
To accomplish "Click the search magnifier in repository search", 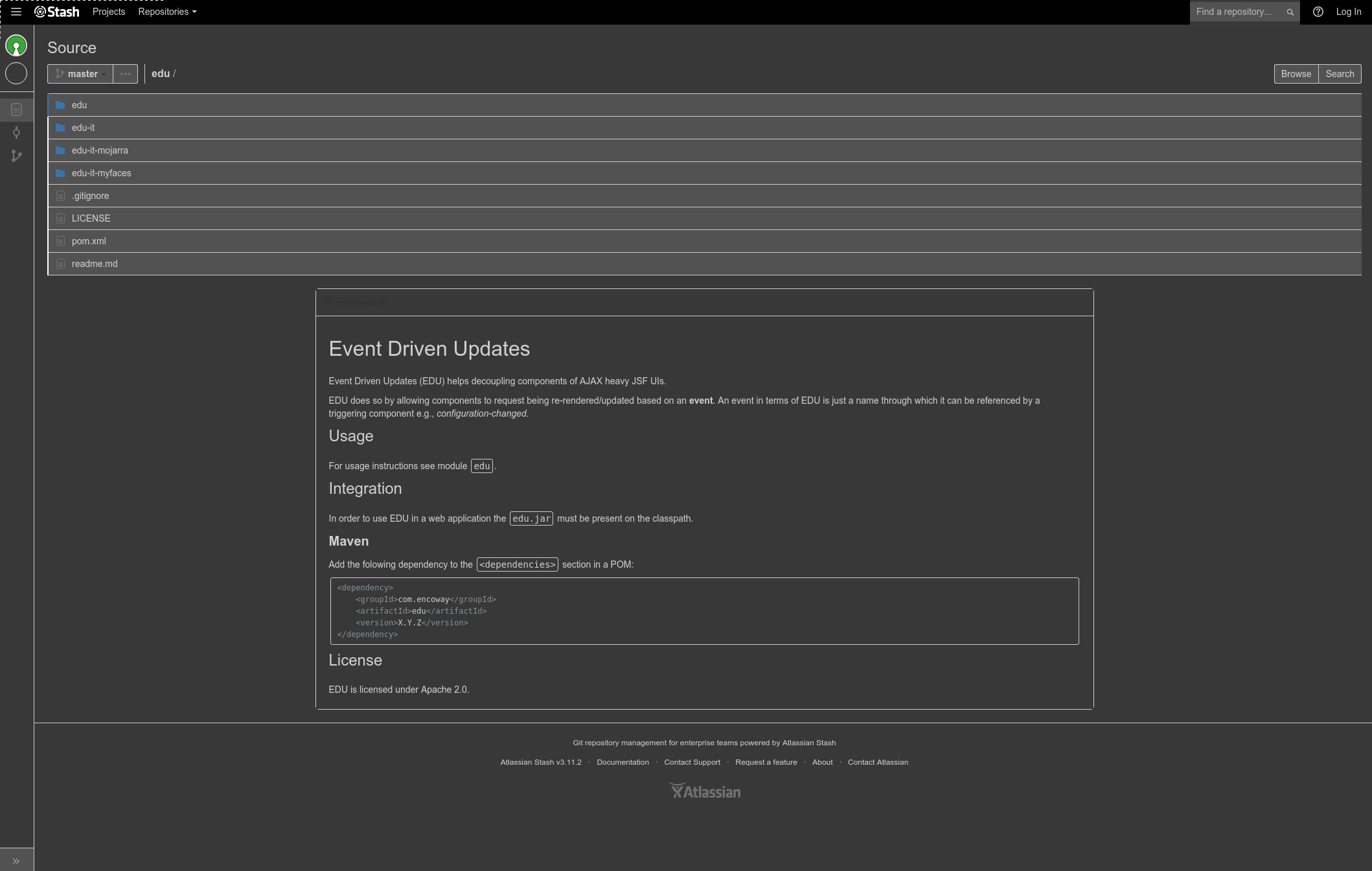I will coord(1290,12).
